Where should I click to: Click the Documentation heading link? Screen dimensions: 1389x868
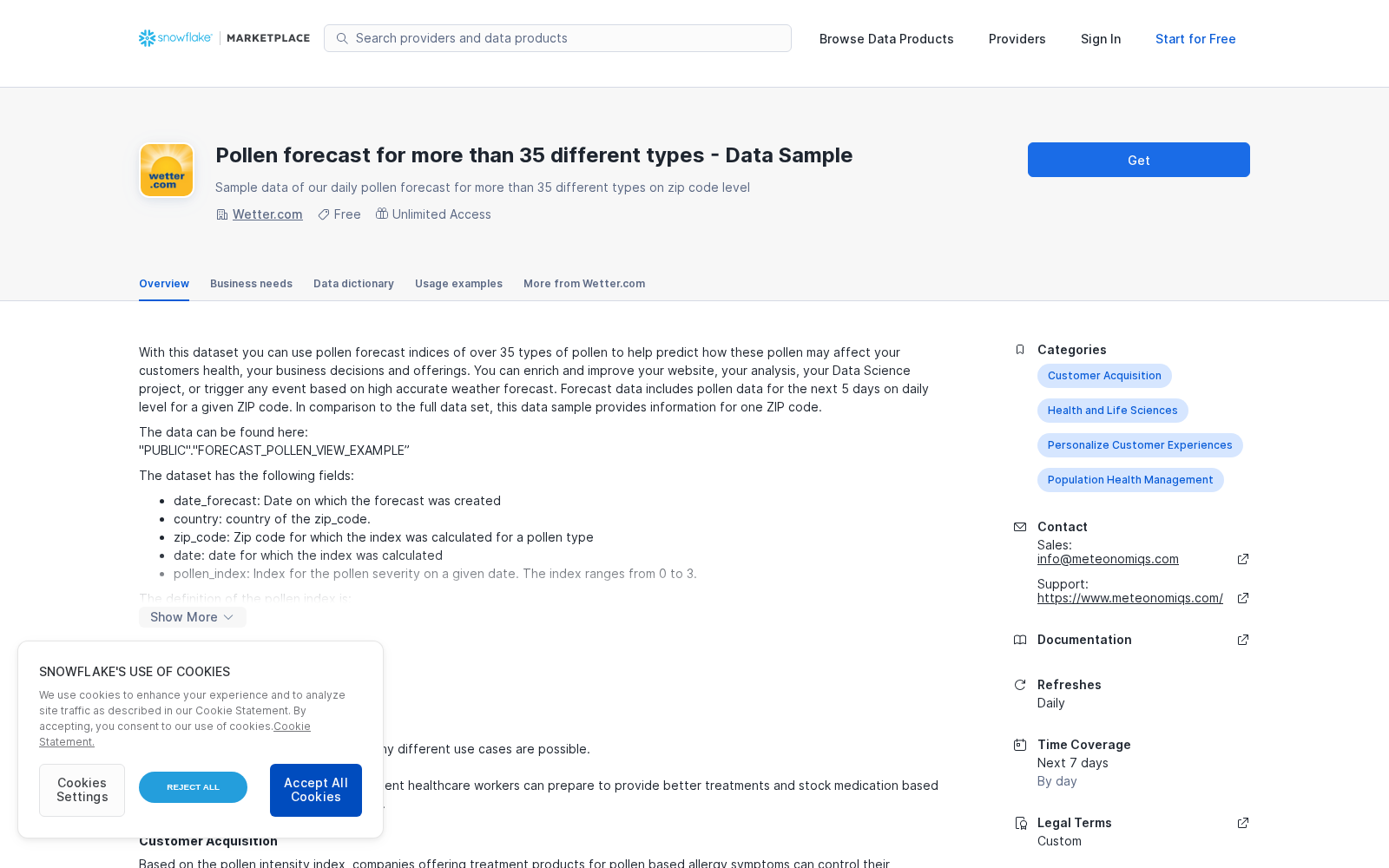[1084, 640]
